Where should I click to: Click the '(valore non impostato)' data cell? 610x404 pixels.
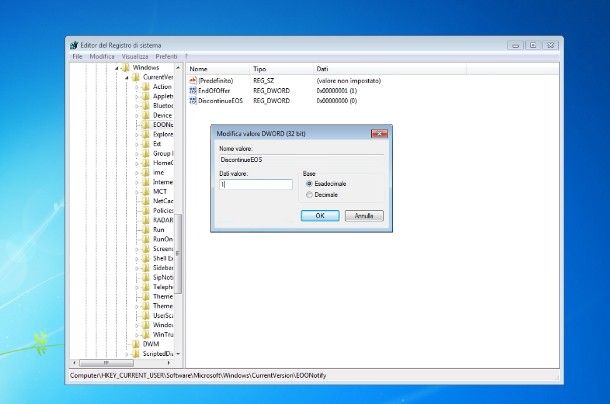349,81
